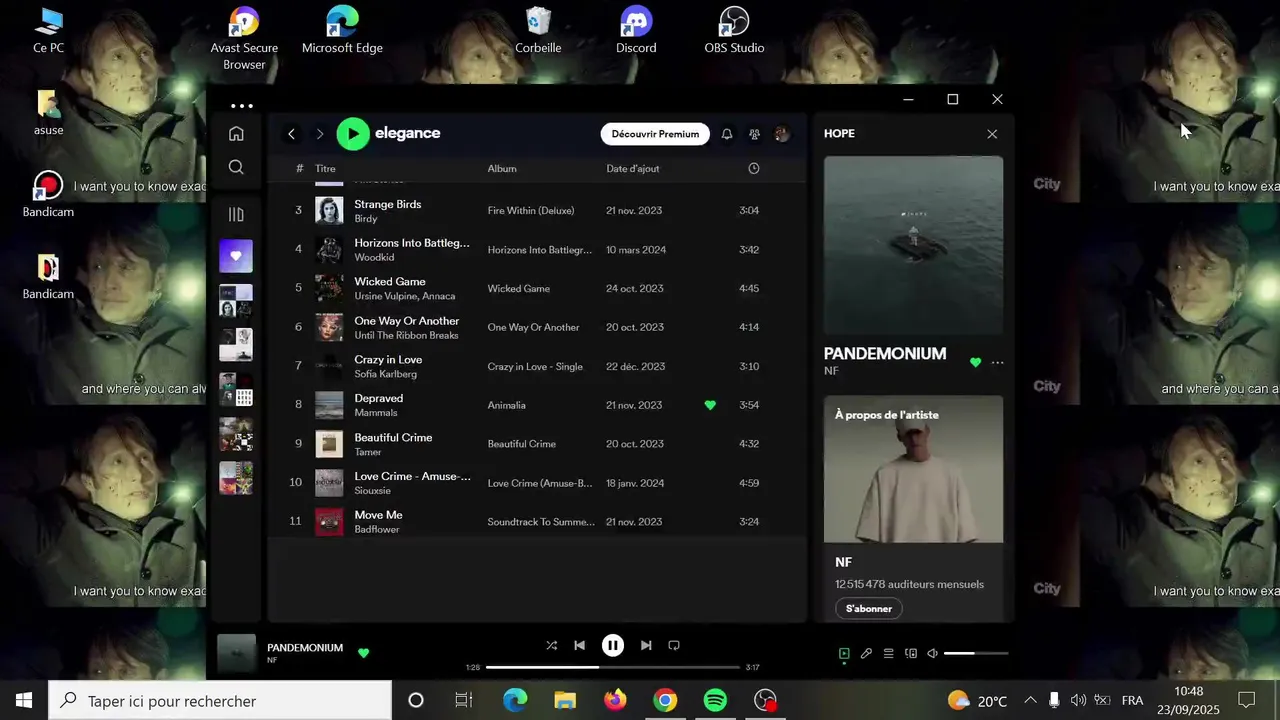Viewport: 1280px width, 720px height.
Task: Adjust the volume slider
Action: 976,654
